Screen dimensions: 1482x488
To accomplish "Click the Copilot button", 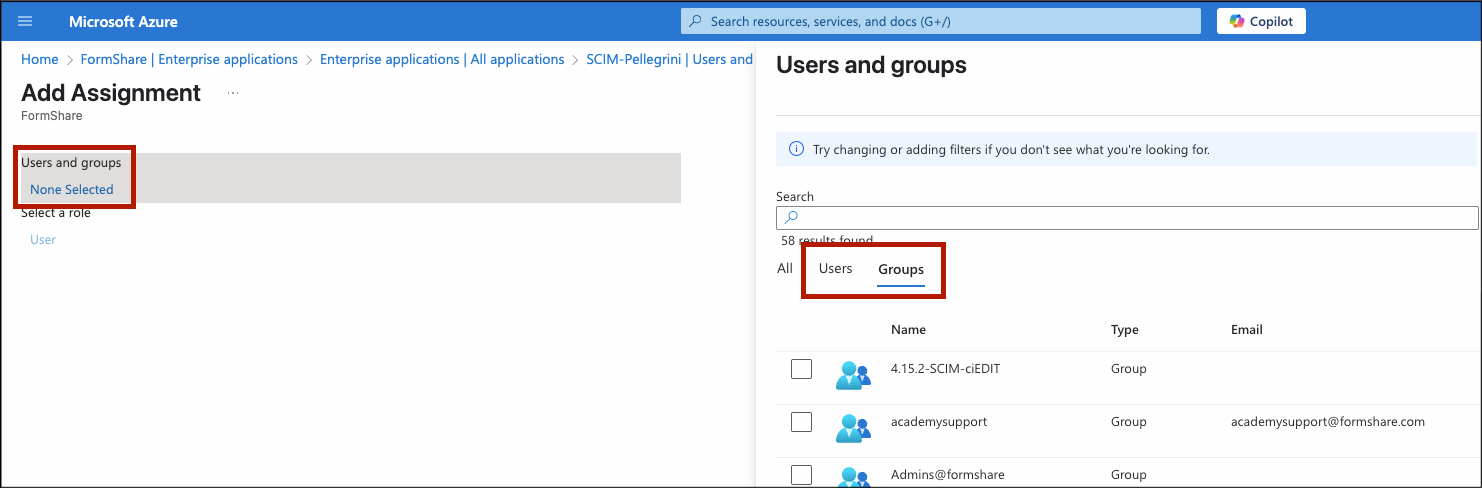I will tap(1261, 21).
